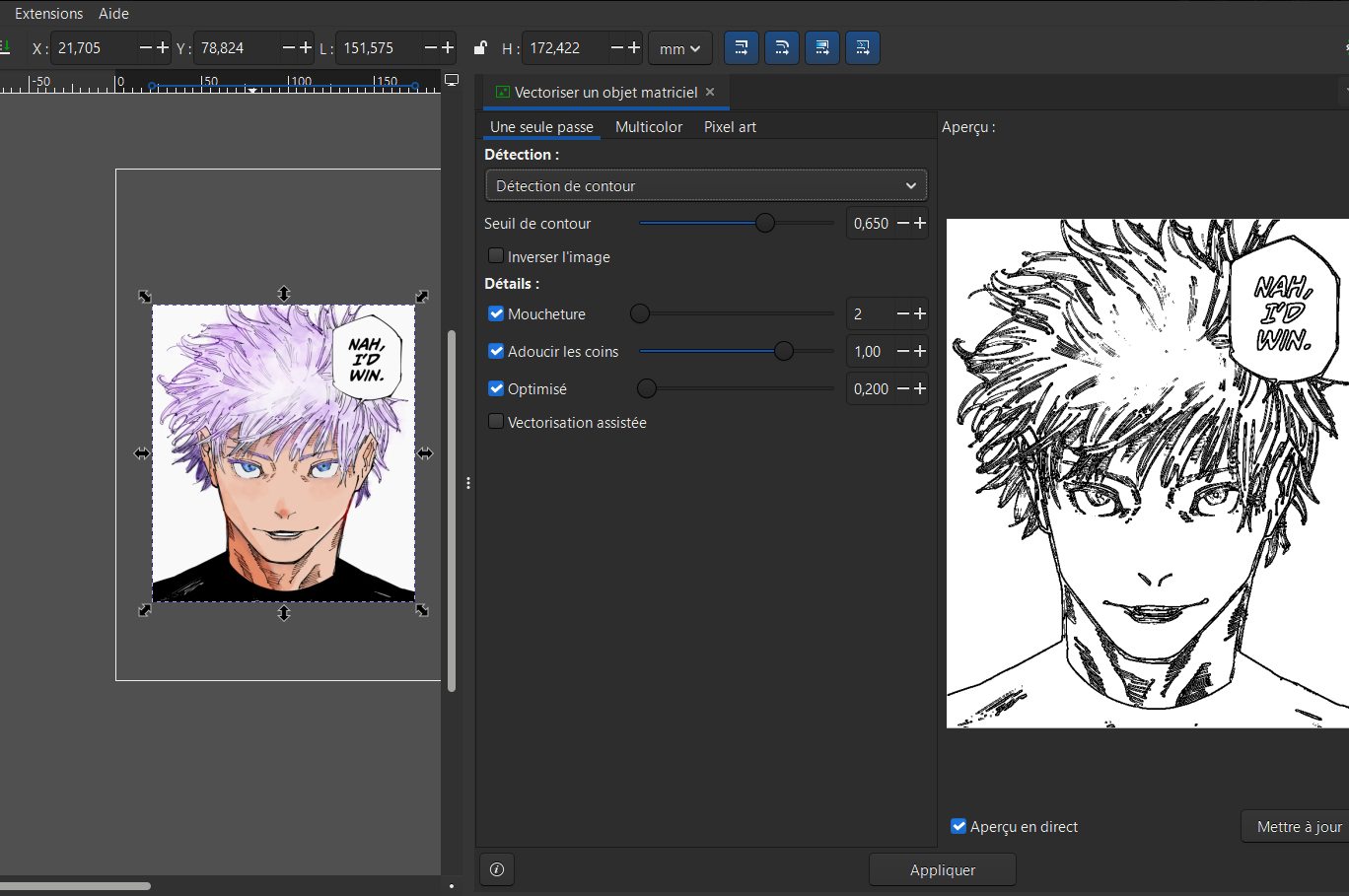Toggle scale stroke width when resizing

pyautogui.click(x=742, y=47)
